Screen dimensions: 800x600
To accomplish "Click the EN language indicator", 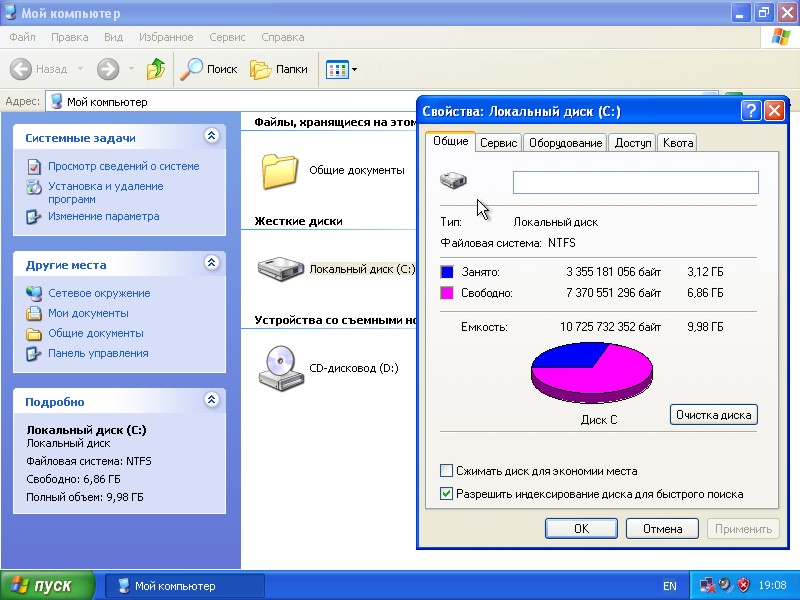I will click(x=669, y=586).
